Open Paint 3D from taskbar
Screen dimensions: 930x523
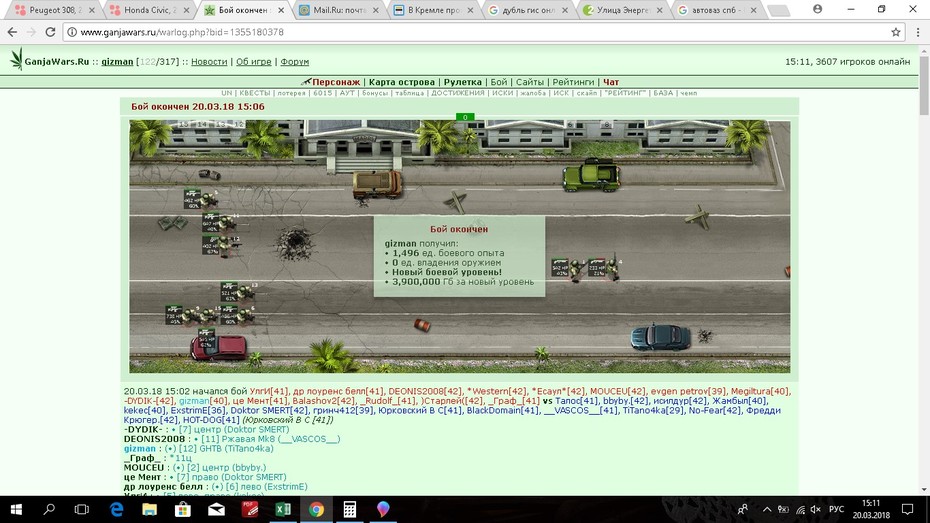383,509
